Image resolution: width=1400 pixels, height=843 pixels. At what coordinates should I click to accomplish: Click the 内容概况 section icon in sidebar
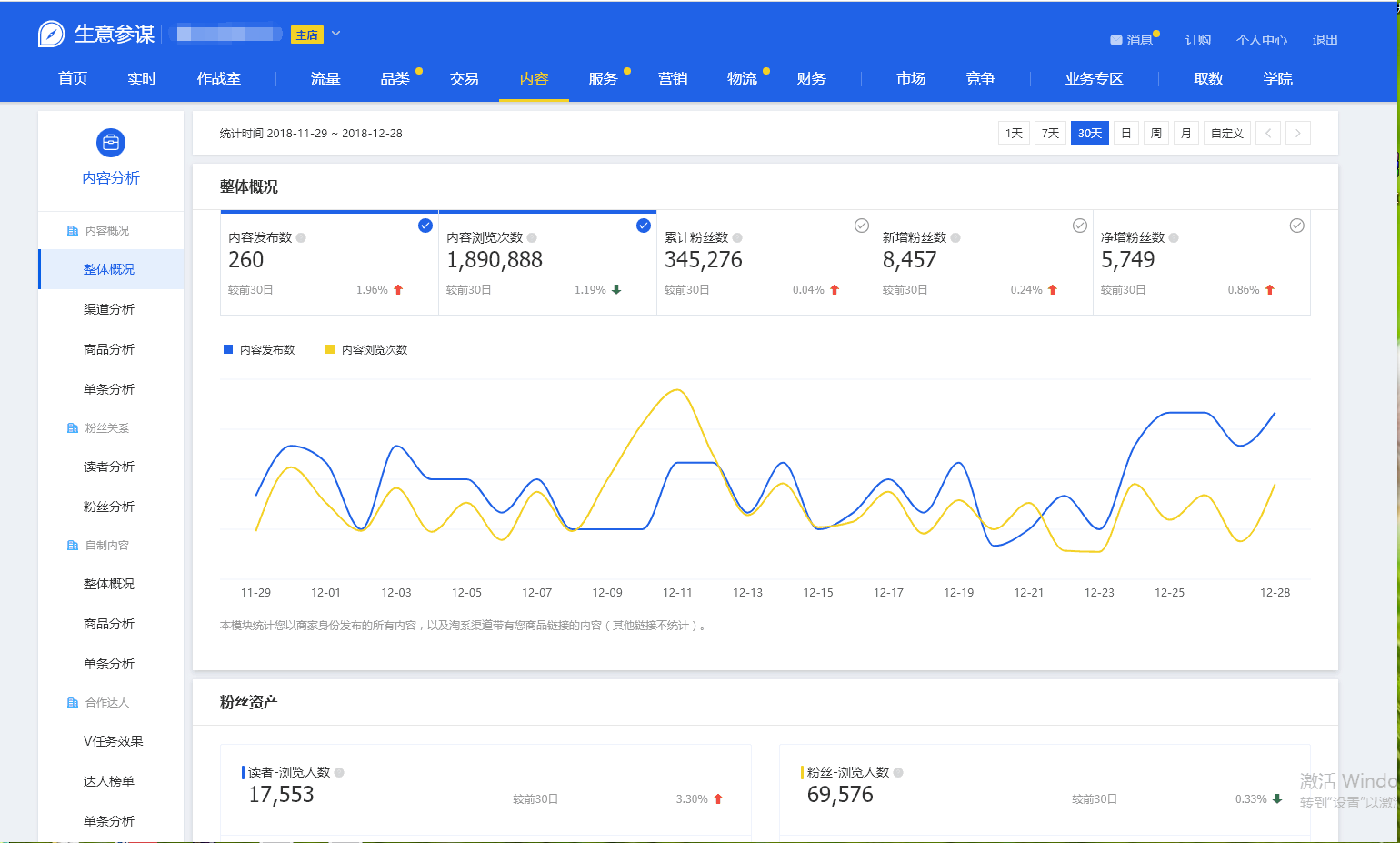73,231
